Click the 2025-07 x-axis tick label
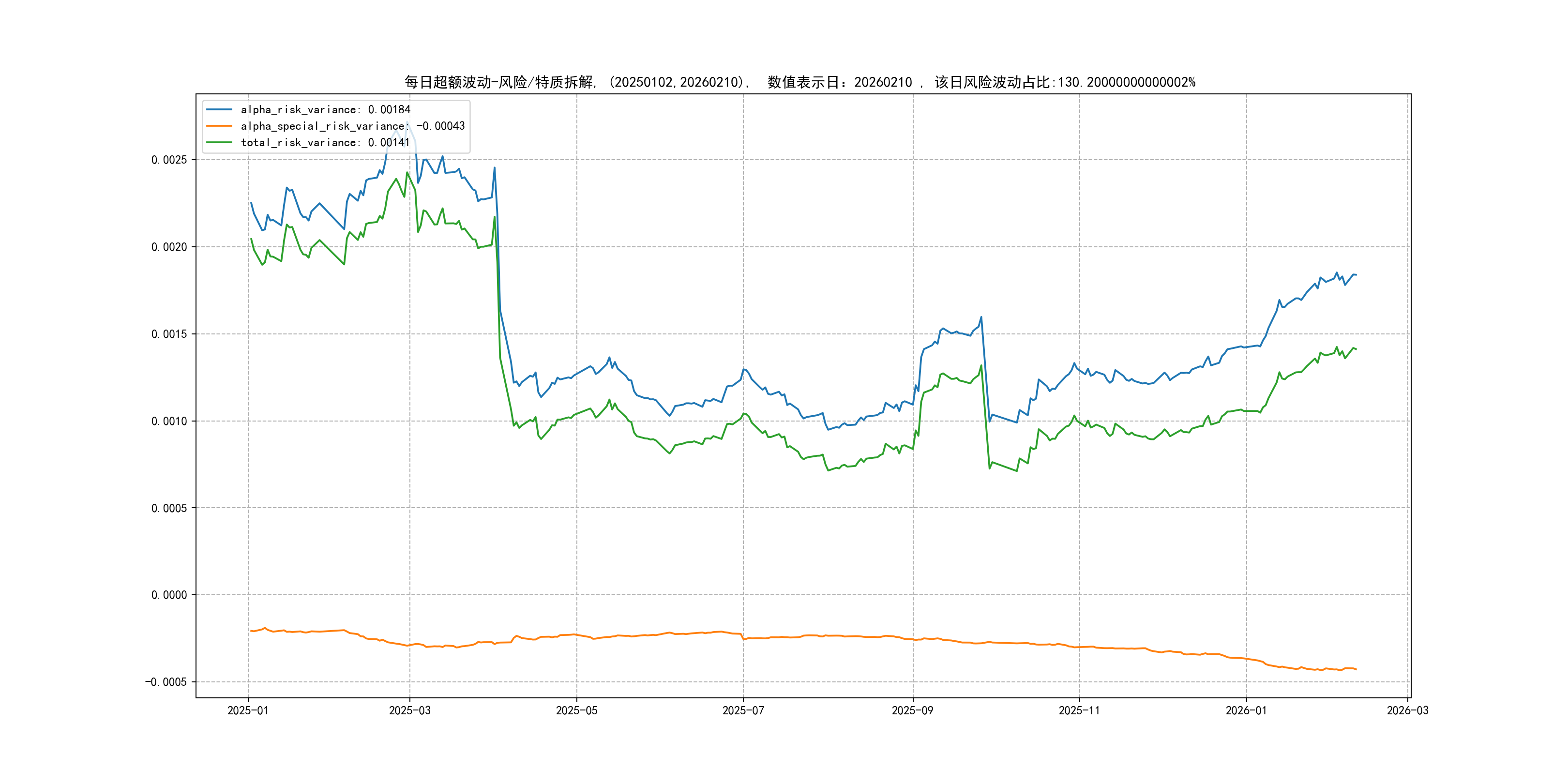The image size is (1568, 784). pyautogui.click(x=743, y=710)
